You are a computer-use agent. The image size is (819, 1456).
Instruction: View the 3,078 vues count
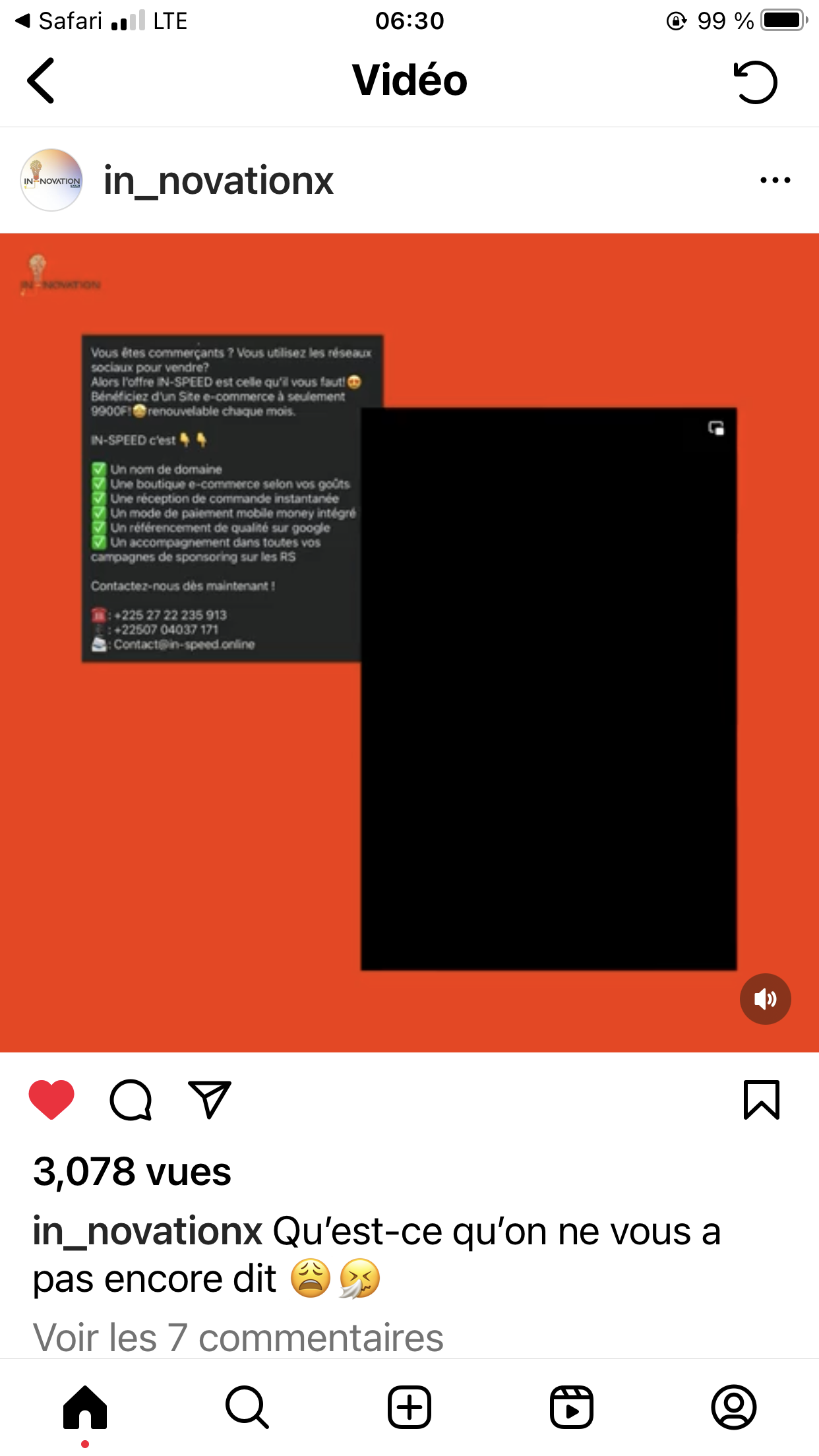click(x=132, y=1172)
